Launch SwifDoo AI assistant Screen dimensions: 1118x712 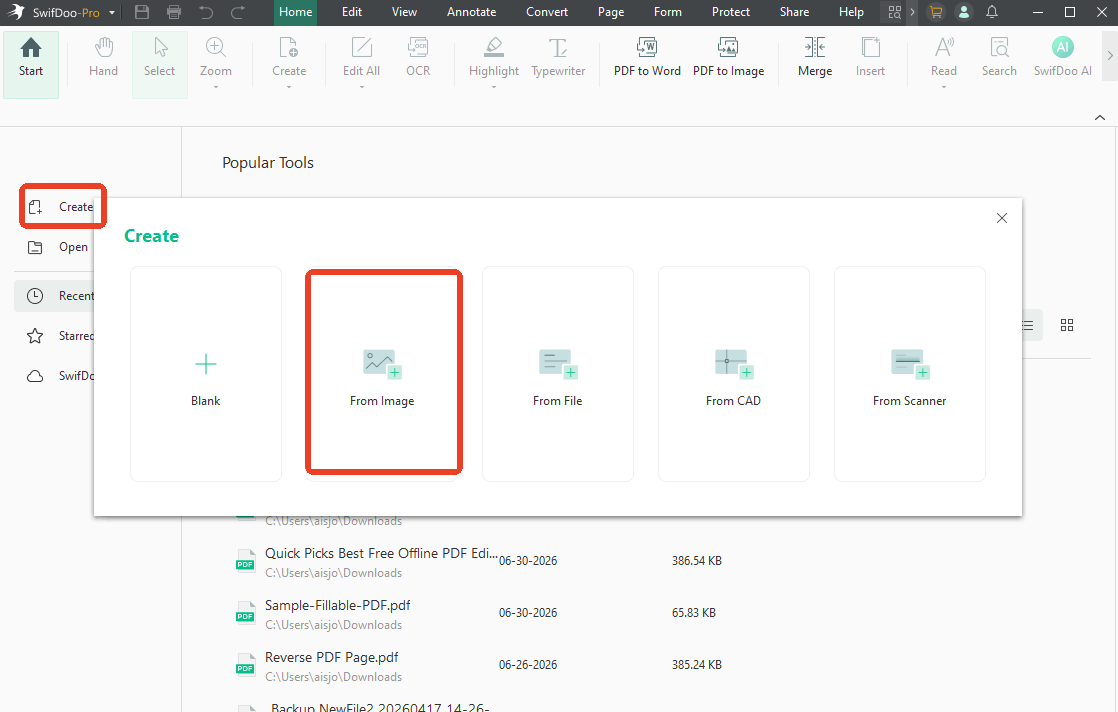(1062, 58)
